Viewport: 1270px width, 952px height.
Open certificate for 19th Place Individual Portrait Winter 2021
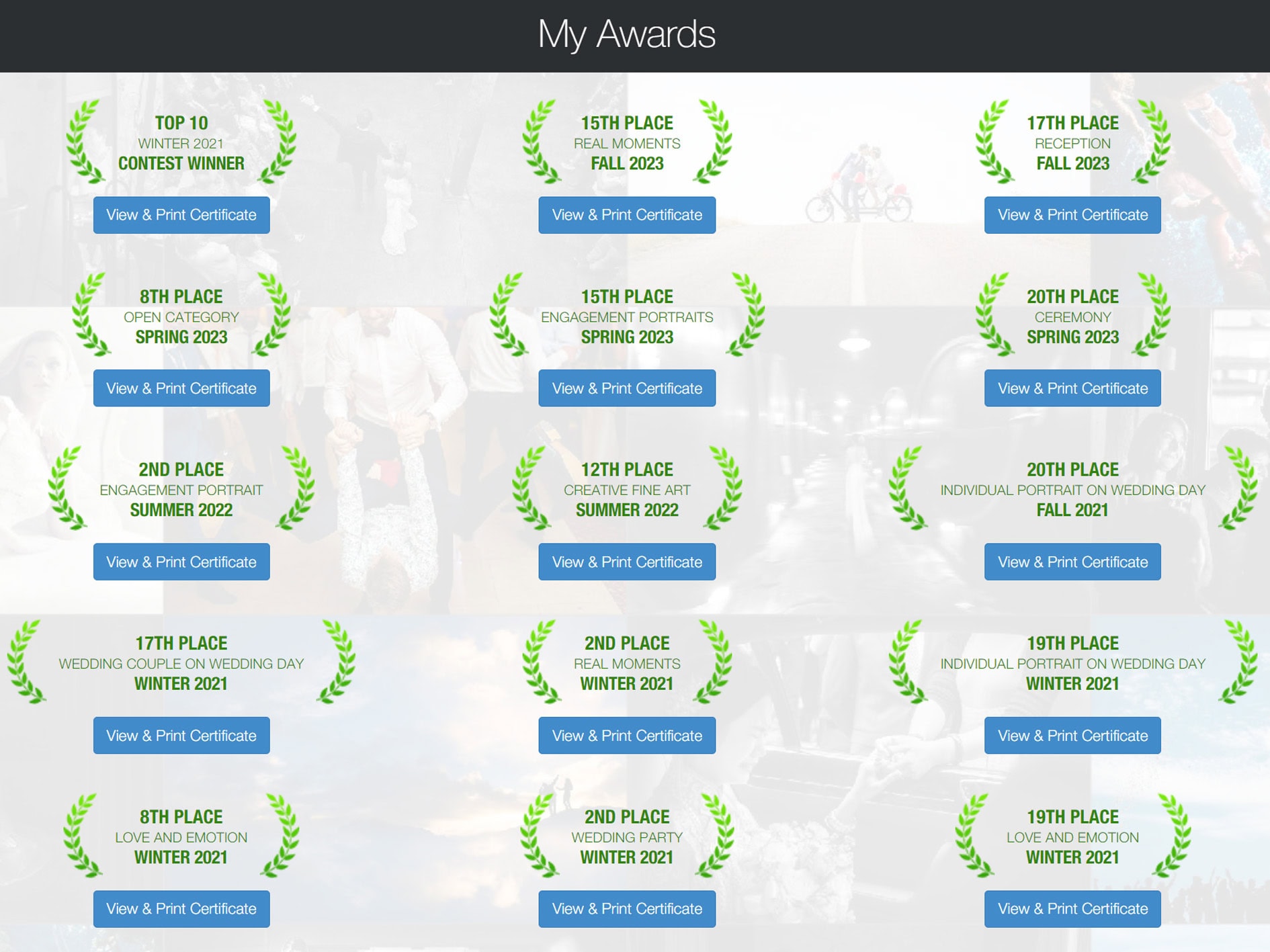(1072, 736)
